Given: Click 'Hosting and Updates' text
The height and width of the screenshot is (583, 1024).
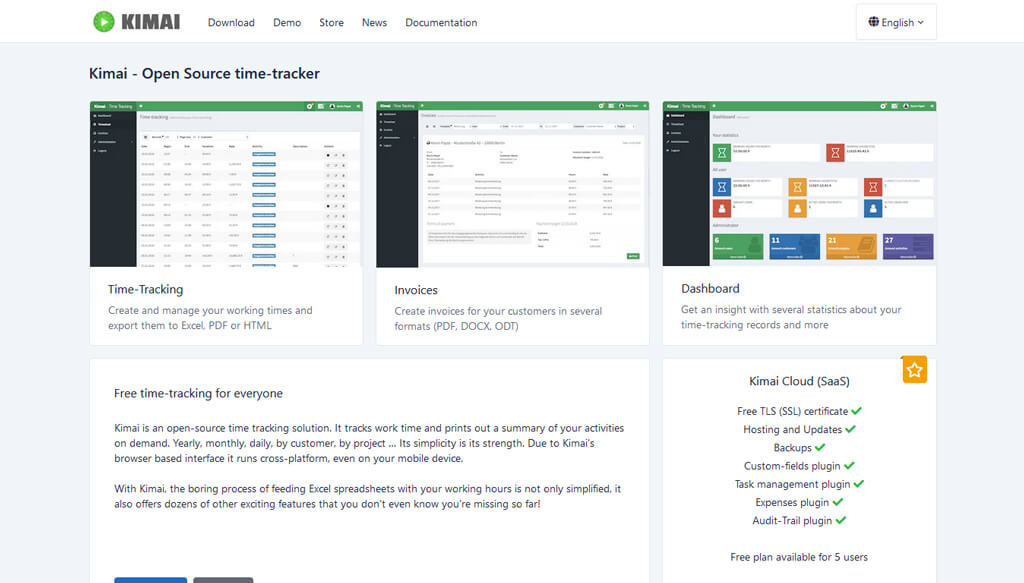Looking at the screenshot, I should coord(792,430).
